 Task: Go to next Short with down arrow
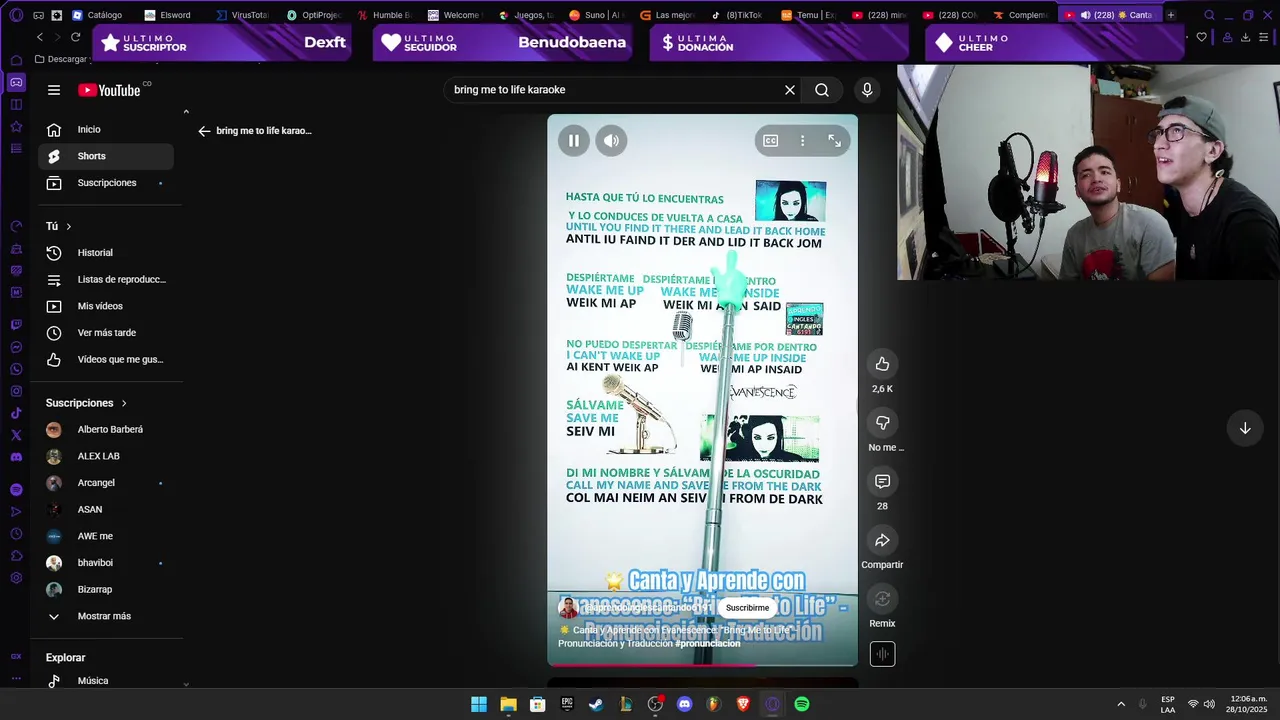tap(1245, 428)
